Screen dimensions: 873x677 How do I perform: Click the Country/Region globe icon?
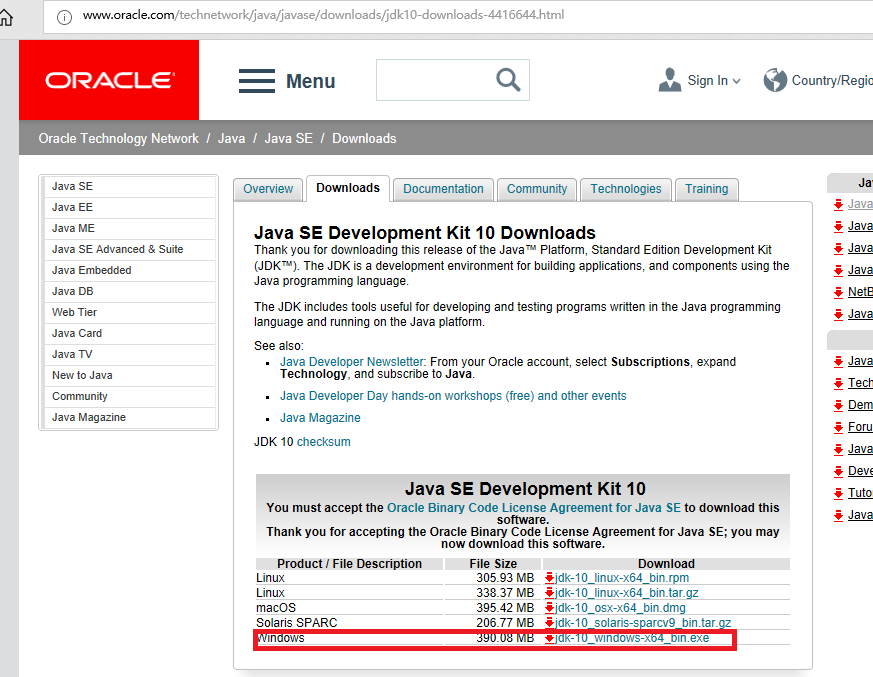click(776, 79)
